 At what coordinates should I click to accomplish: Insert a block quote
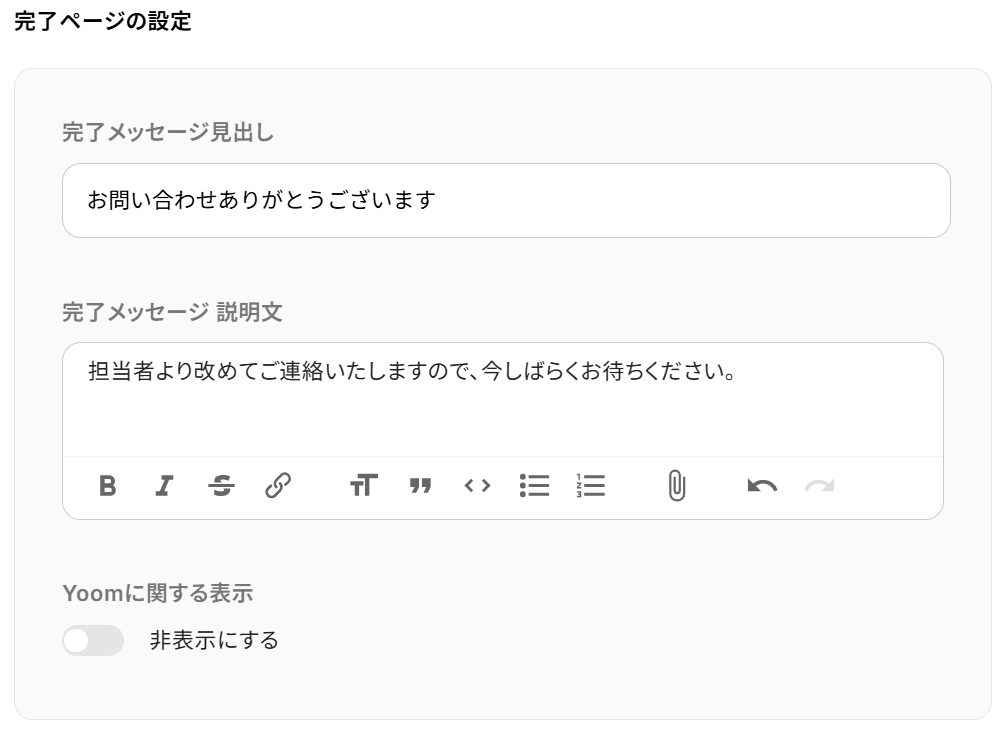tap(420, 486)
